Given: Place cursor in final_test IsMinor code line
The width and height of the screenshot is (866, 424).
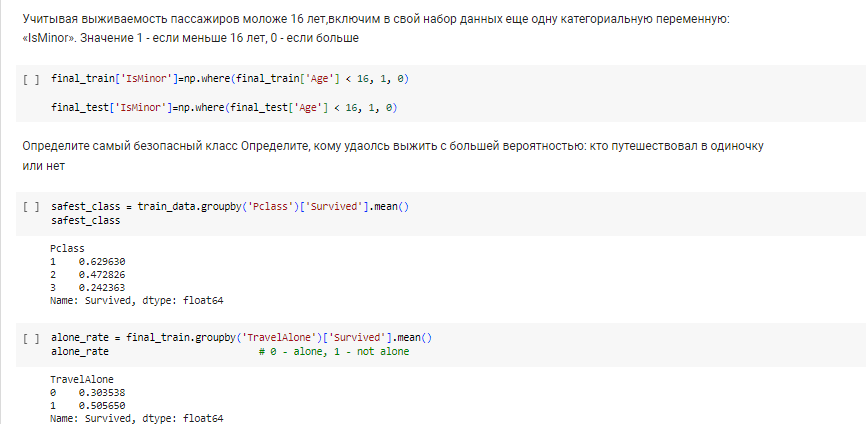Looking at the screenshot, I should [224, 108].
